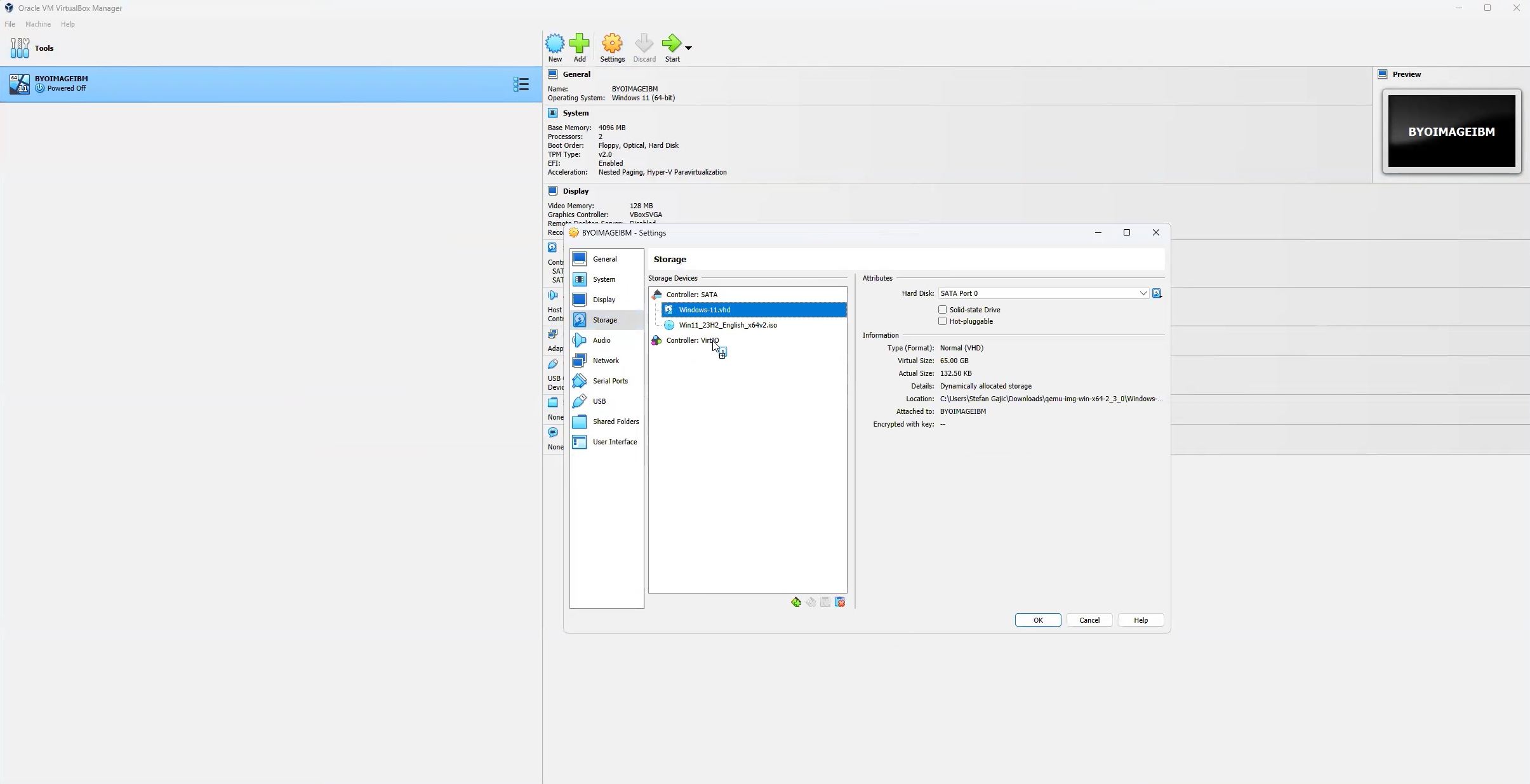This screenshot has width=1530, height=784.
Task: Open Display settings tab in left panel
Action: click(604, 299)
